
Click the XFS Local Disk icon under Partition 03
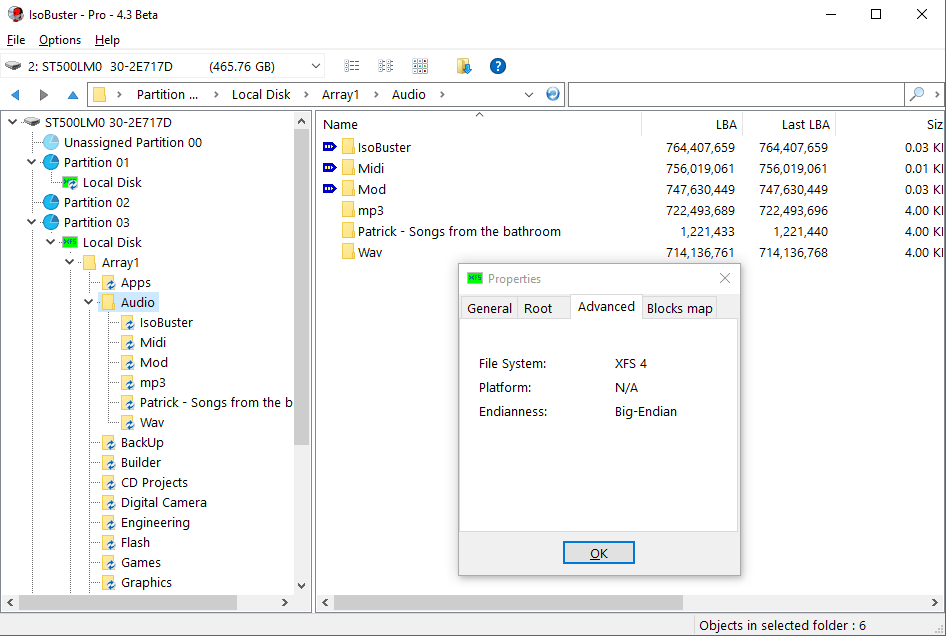(x=70, y=242)
